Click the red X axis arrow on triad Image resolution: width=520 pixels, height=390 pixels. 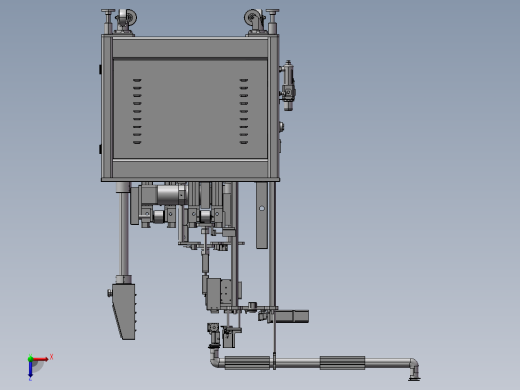point(41,359)
